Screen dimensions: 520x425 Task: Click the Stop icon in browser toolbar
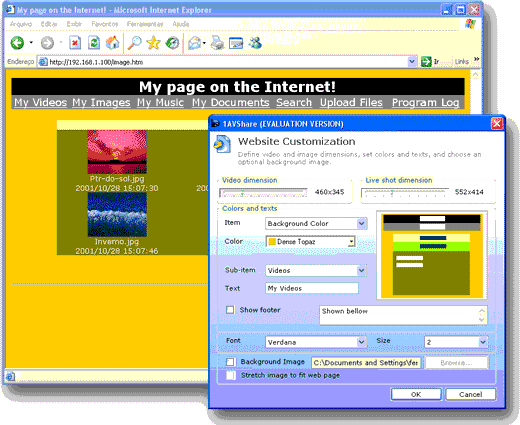[x=75, y=43]
